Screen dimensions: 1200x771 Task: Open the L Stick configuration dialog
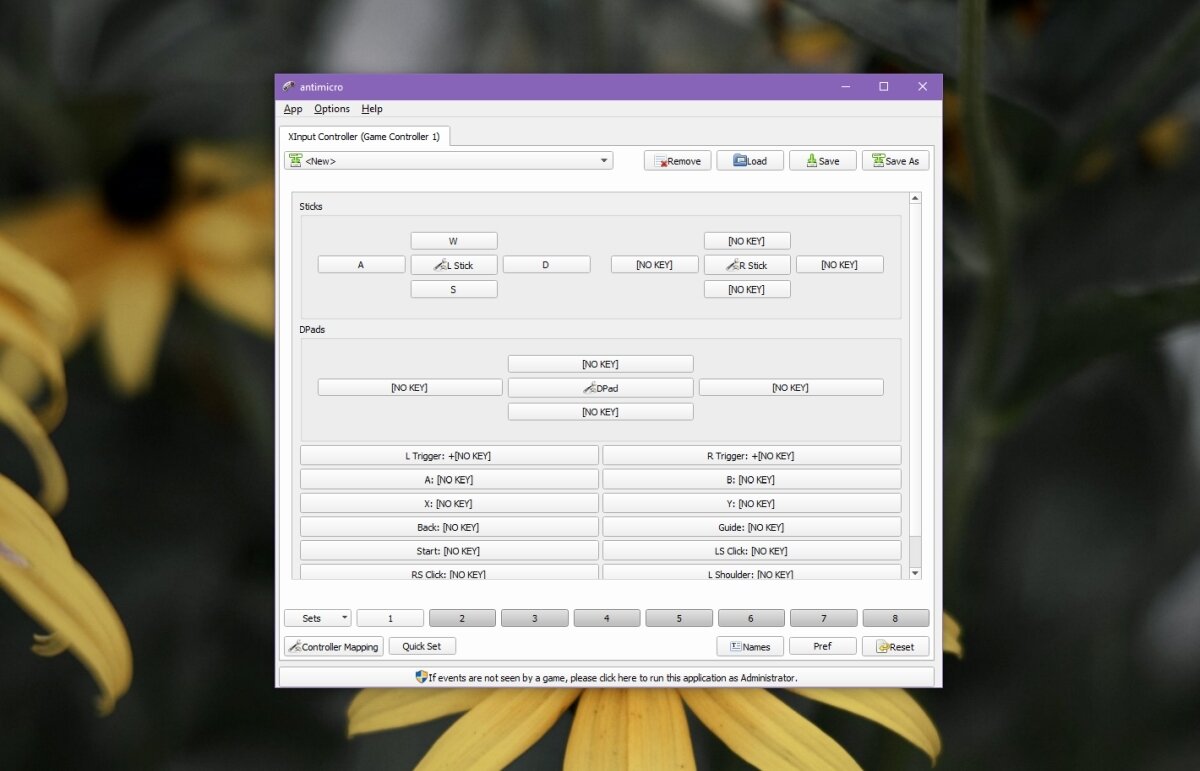pos(453,264)
